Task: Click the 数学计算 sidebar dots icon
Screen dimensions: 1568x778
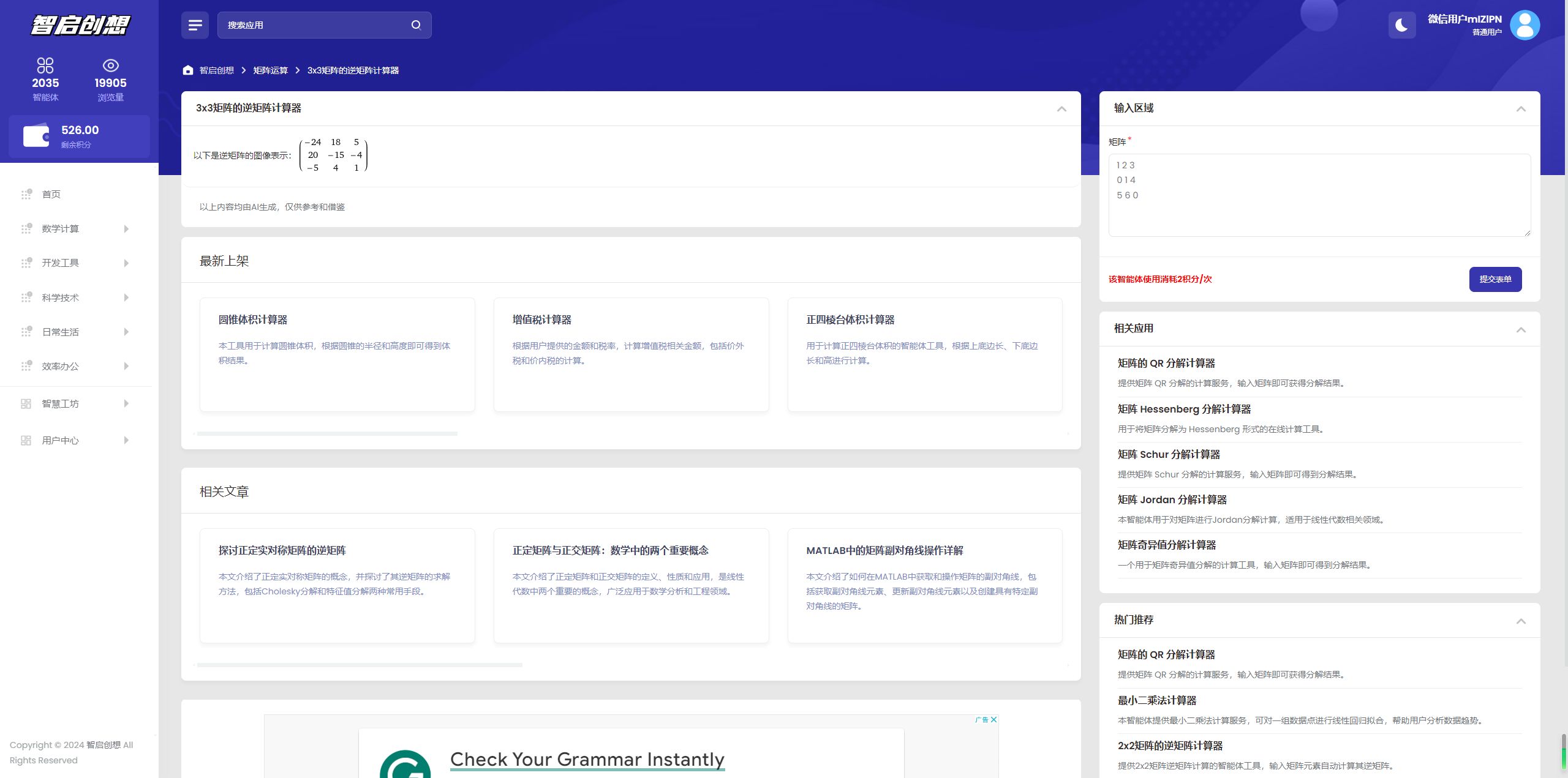Action: [x=26, y=229]
